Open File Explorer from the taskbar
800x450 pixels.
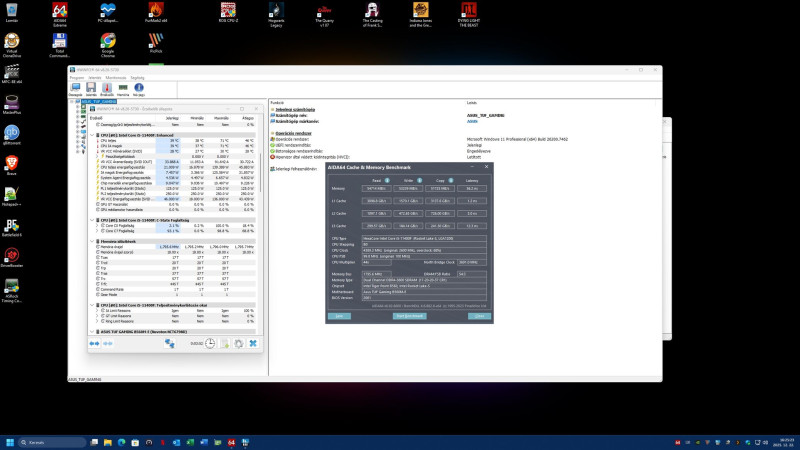click(108, 442)
